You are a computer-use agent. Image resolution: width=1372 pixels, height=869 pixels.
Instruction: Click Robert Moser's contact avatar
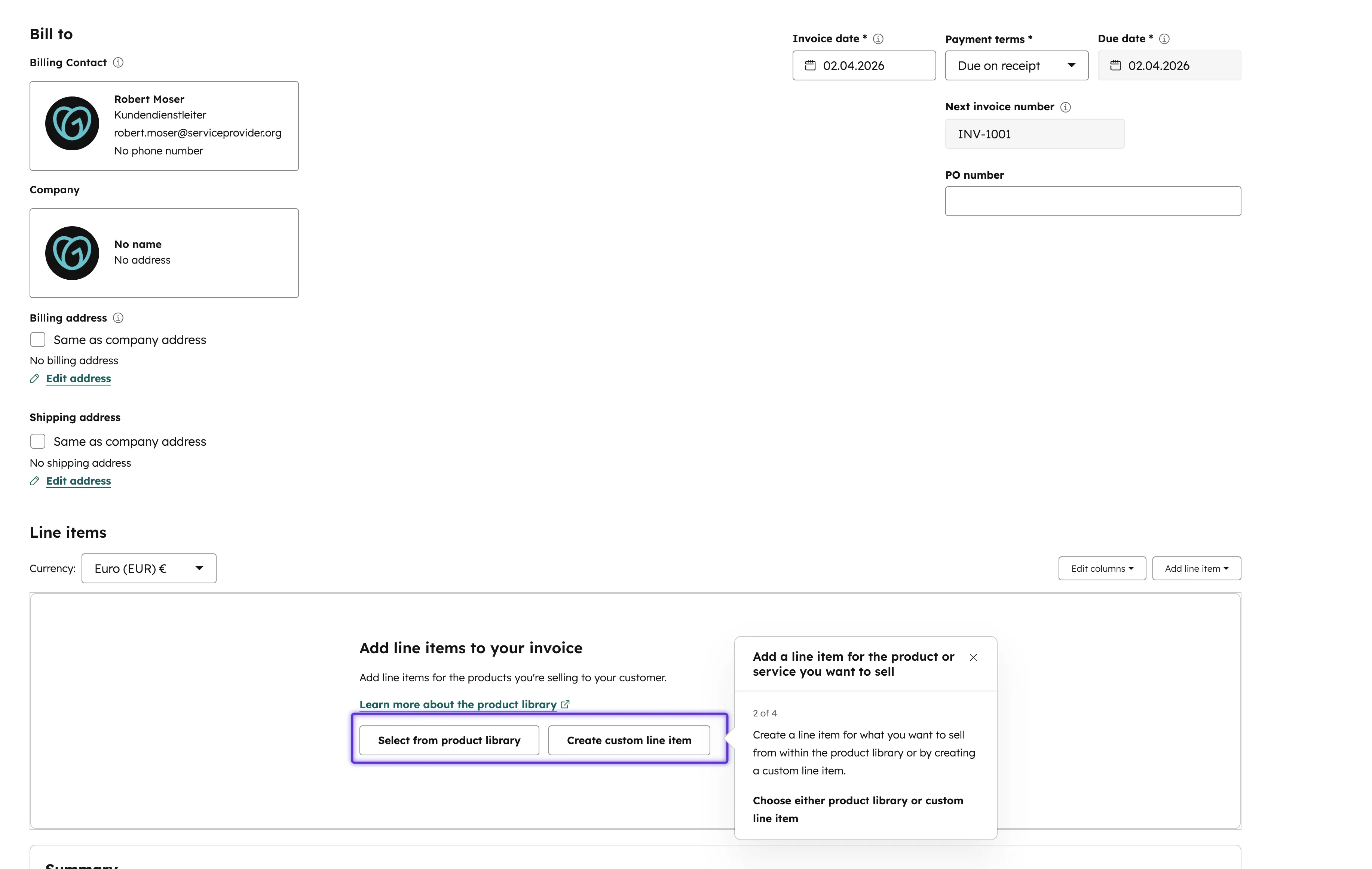[x=72, y=123]
